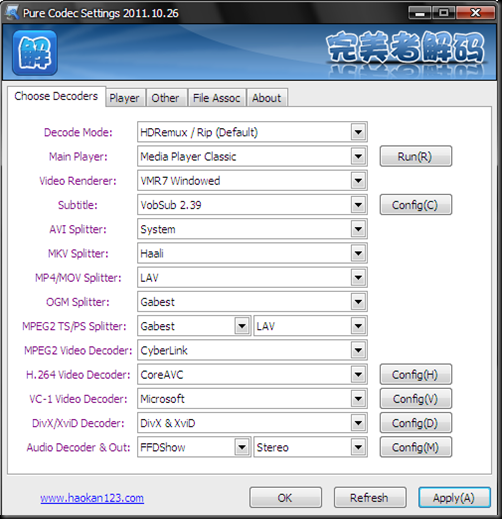Open the Player tab
Image resolution: width=502 pixels, height=519 pixels.
pyautogui.click(x=124, y=98)
